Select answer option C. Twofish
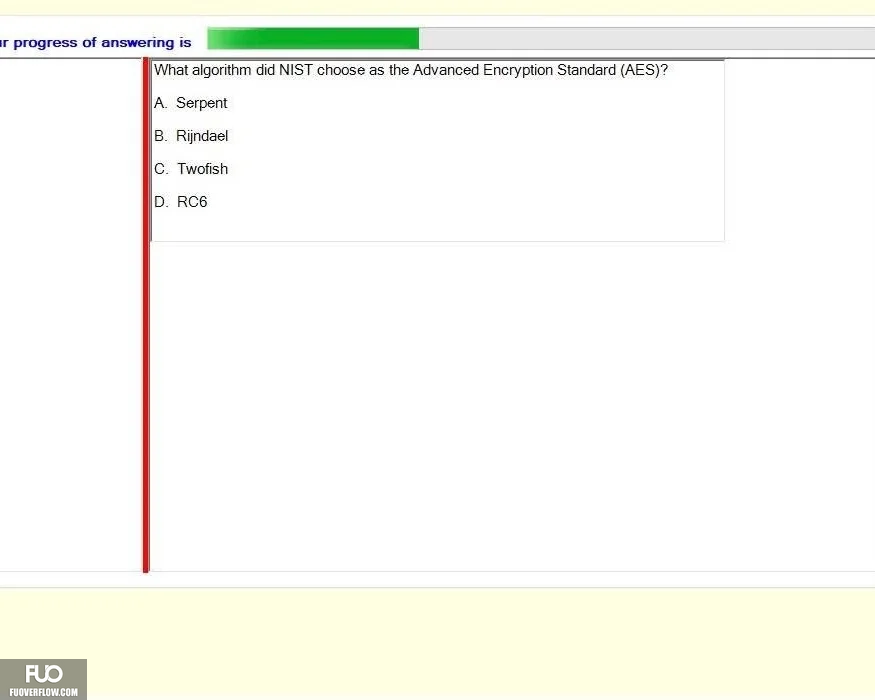Viewport: 875px width, 700px height. click(191, 169)
